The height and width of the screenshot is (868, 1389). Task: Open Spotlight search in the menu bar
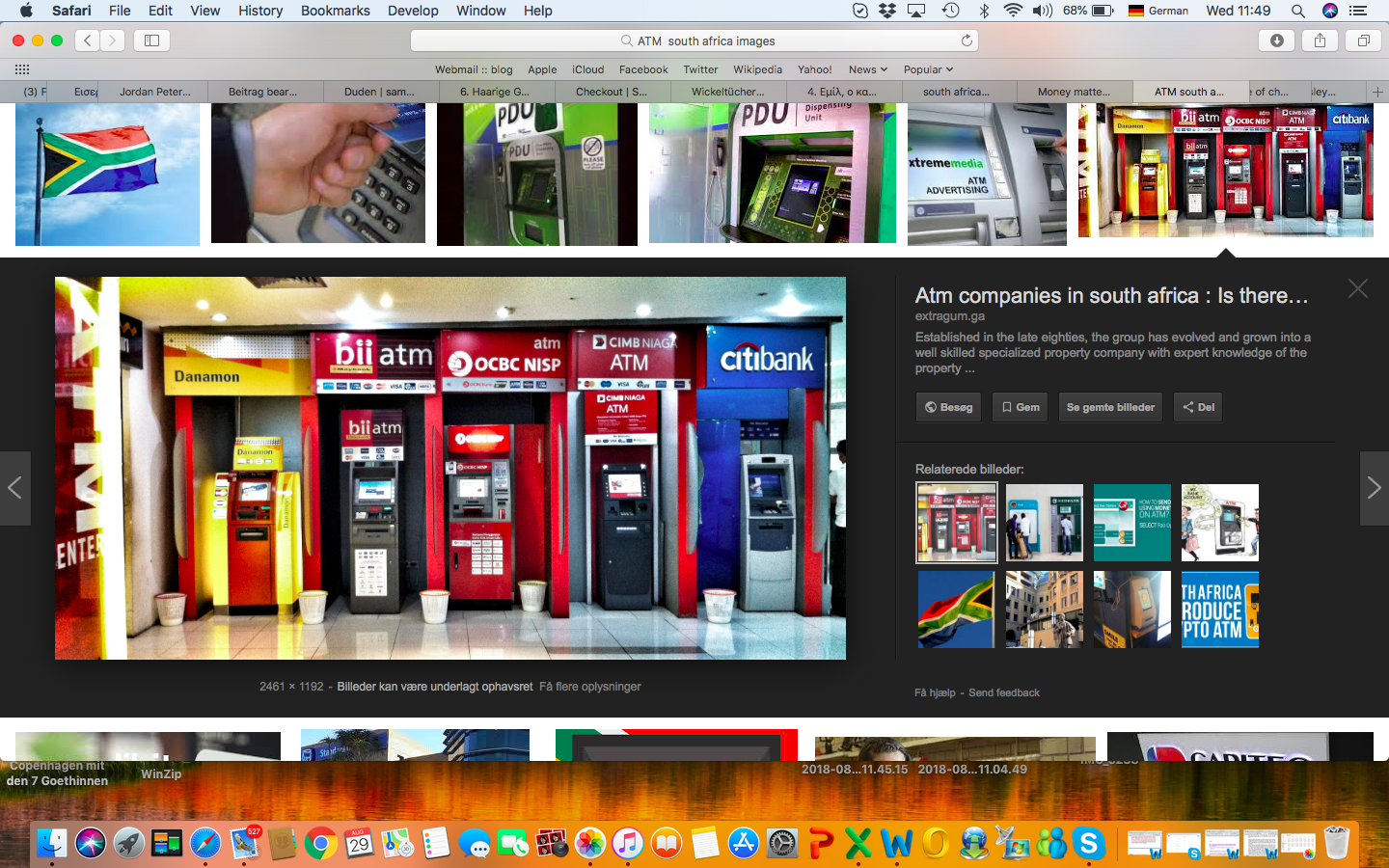pyautogui.click(x=1298, y=11)
